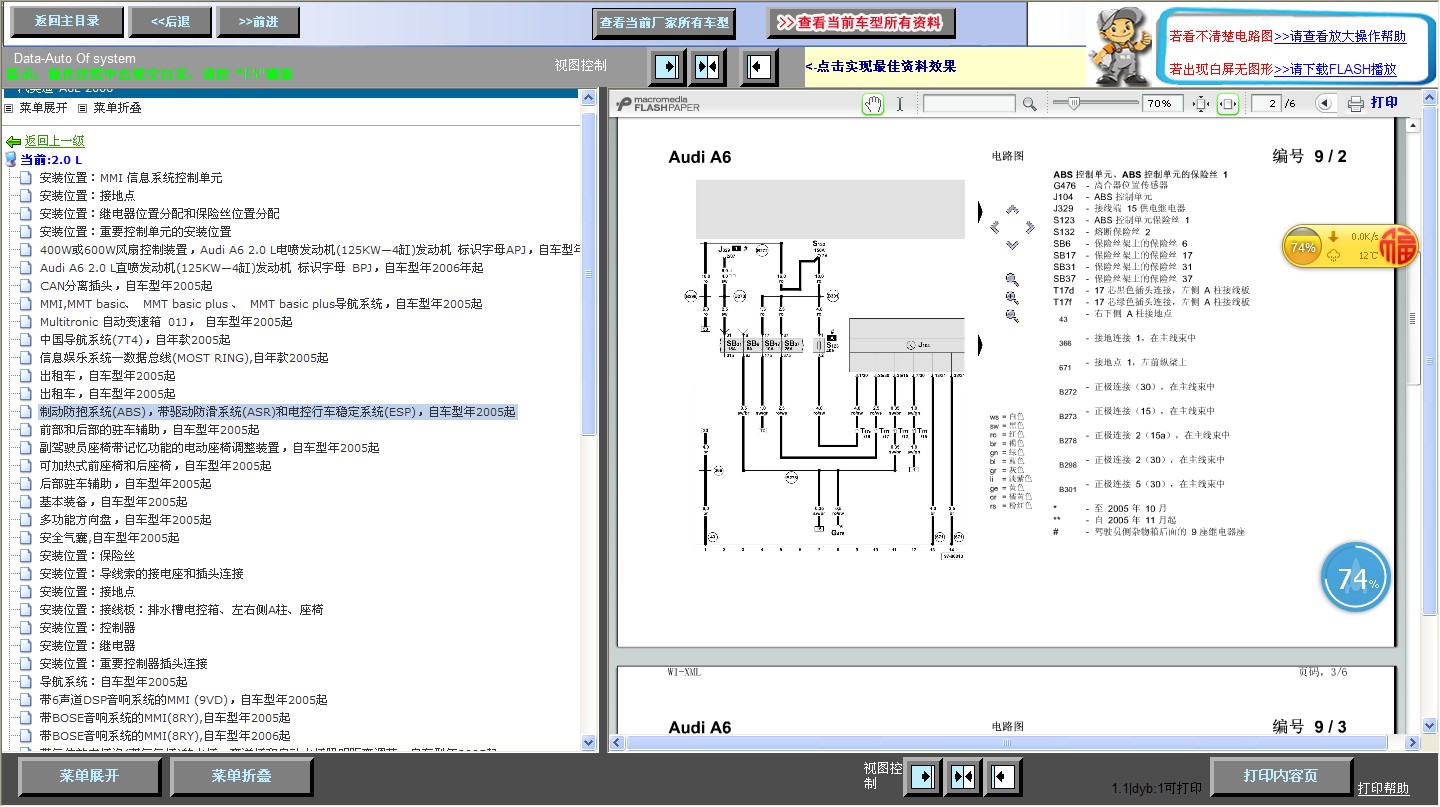Click the split-pane view control icon in top bar
This screenshot has height=807, width=1440.
[708, 67]
